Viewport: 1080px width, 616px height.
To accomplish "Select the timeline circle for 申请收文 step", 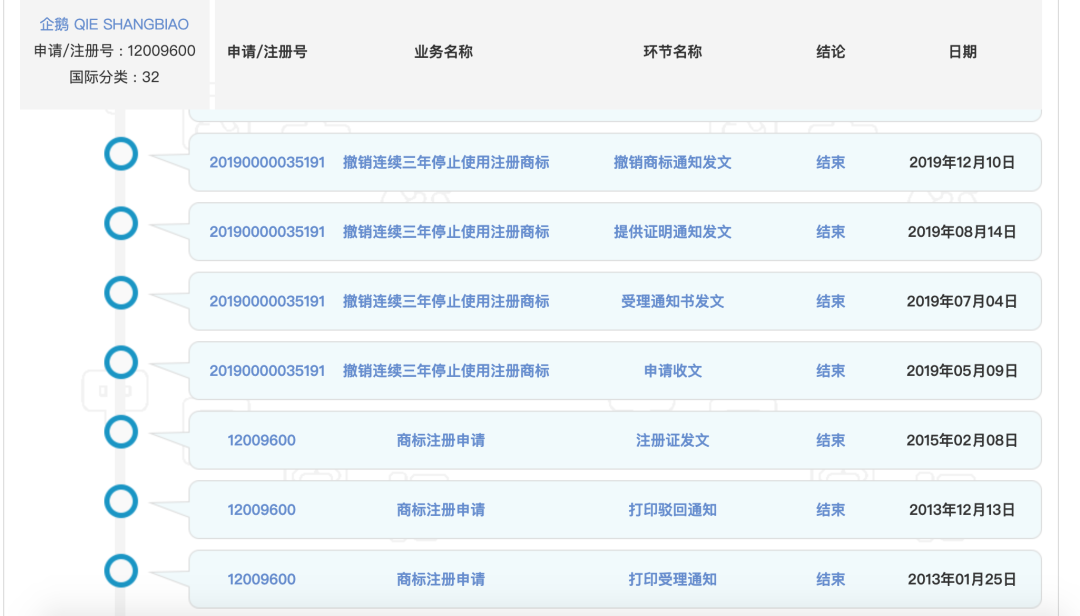I will tap(121, 362).
